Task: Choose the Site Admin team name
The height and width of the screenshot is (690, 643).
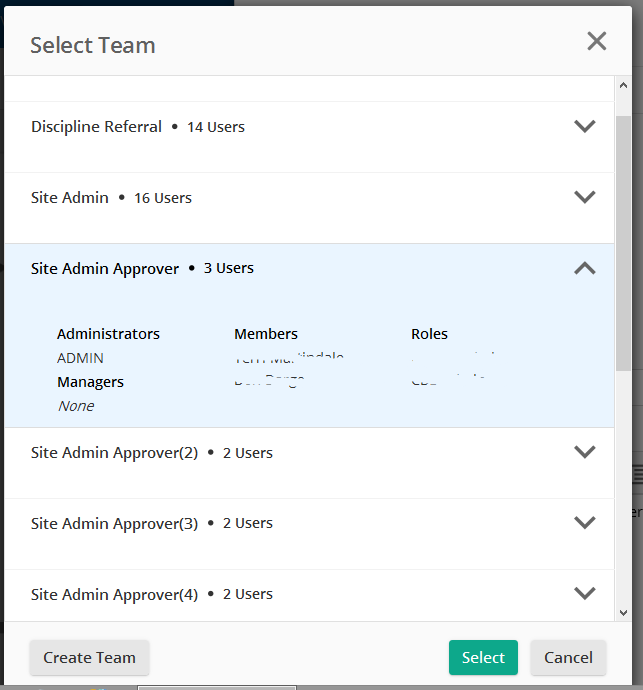Action: tap(70, 198)
